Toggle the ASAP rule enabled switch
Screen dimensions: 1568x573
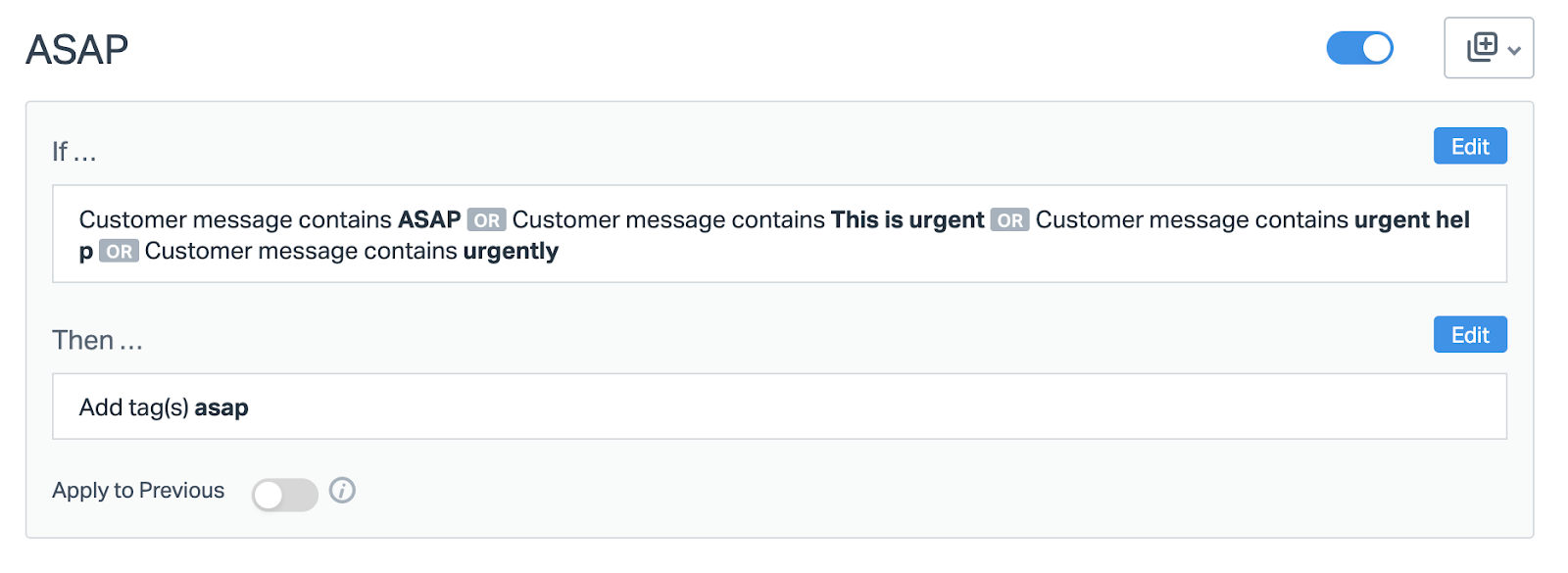point(1359,48)
